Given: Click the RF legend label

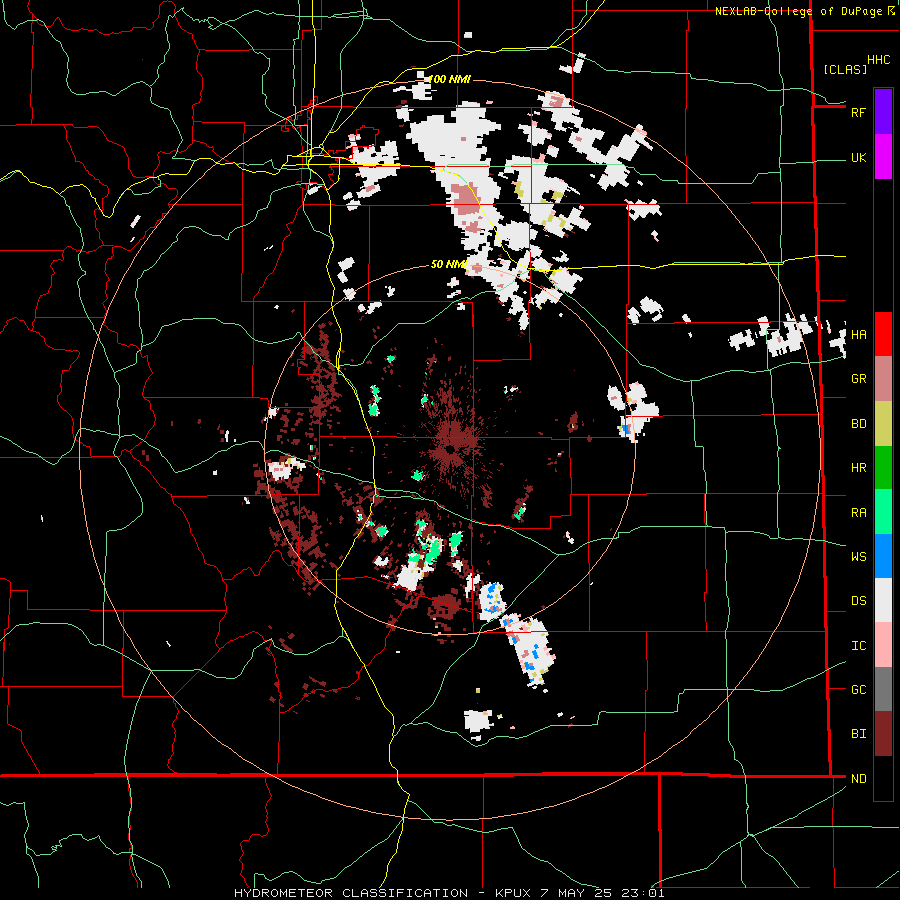Looking at the screenshot, I should click(858, 112).
